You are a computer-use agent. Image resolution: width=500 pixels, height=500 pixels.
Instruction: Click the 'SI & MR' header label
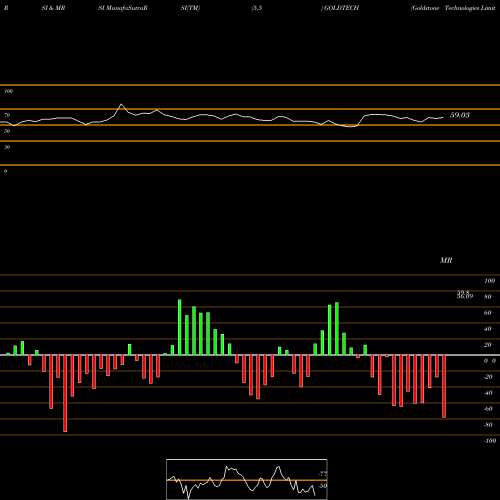point(53,8)
